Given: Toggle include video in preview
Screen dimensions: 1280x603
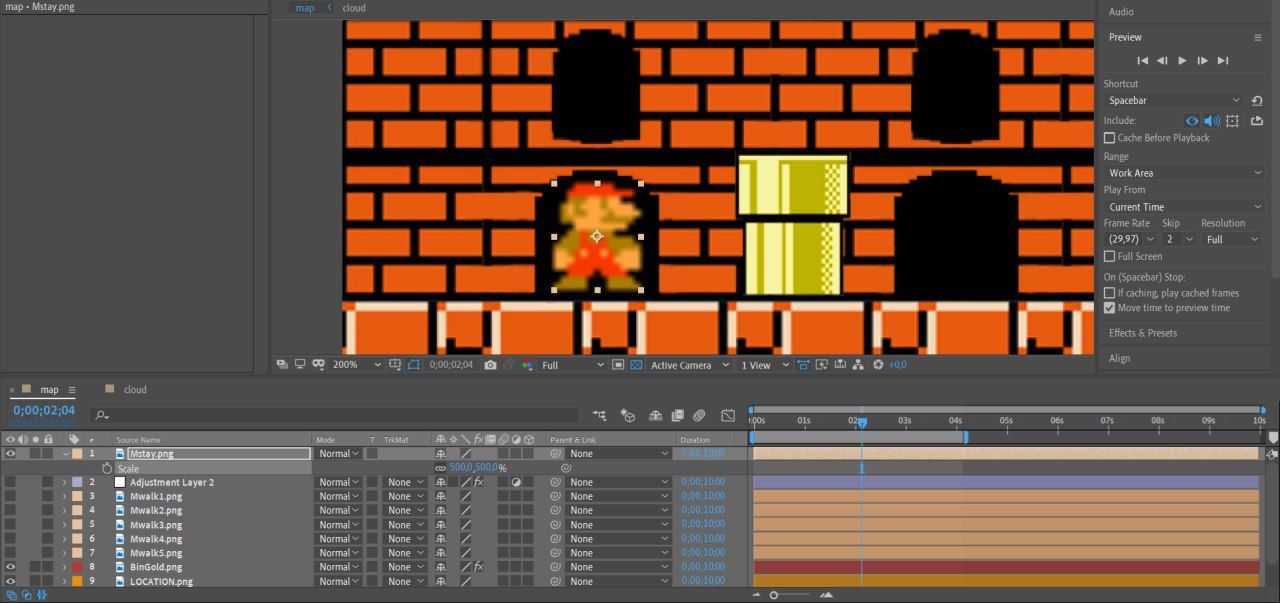Looking at the screenshot, I should click(1192, 121).
